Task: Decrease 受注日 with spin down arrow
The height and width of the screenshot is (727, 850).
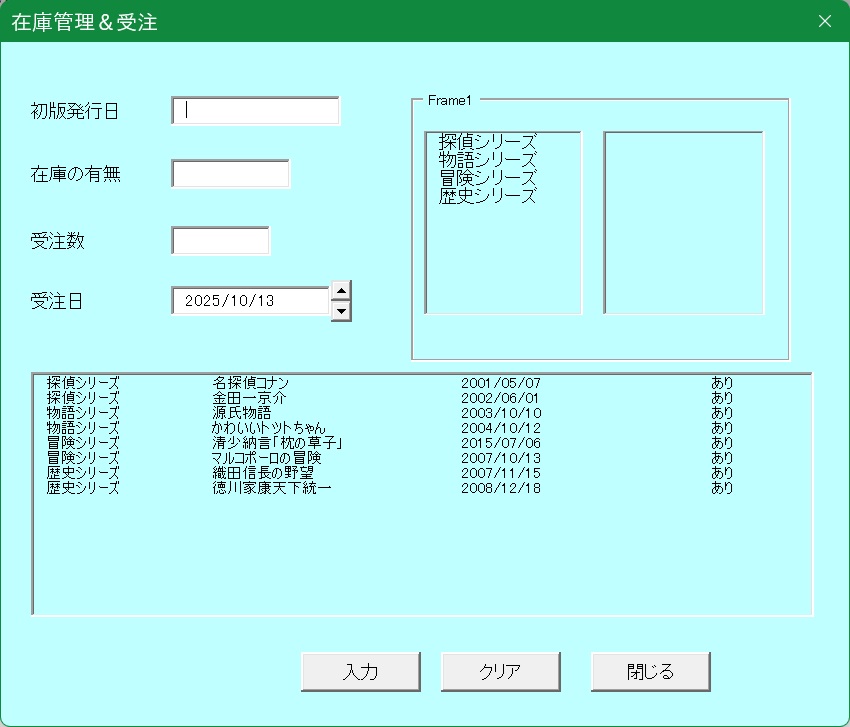Action: click(341, 311)
